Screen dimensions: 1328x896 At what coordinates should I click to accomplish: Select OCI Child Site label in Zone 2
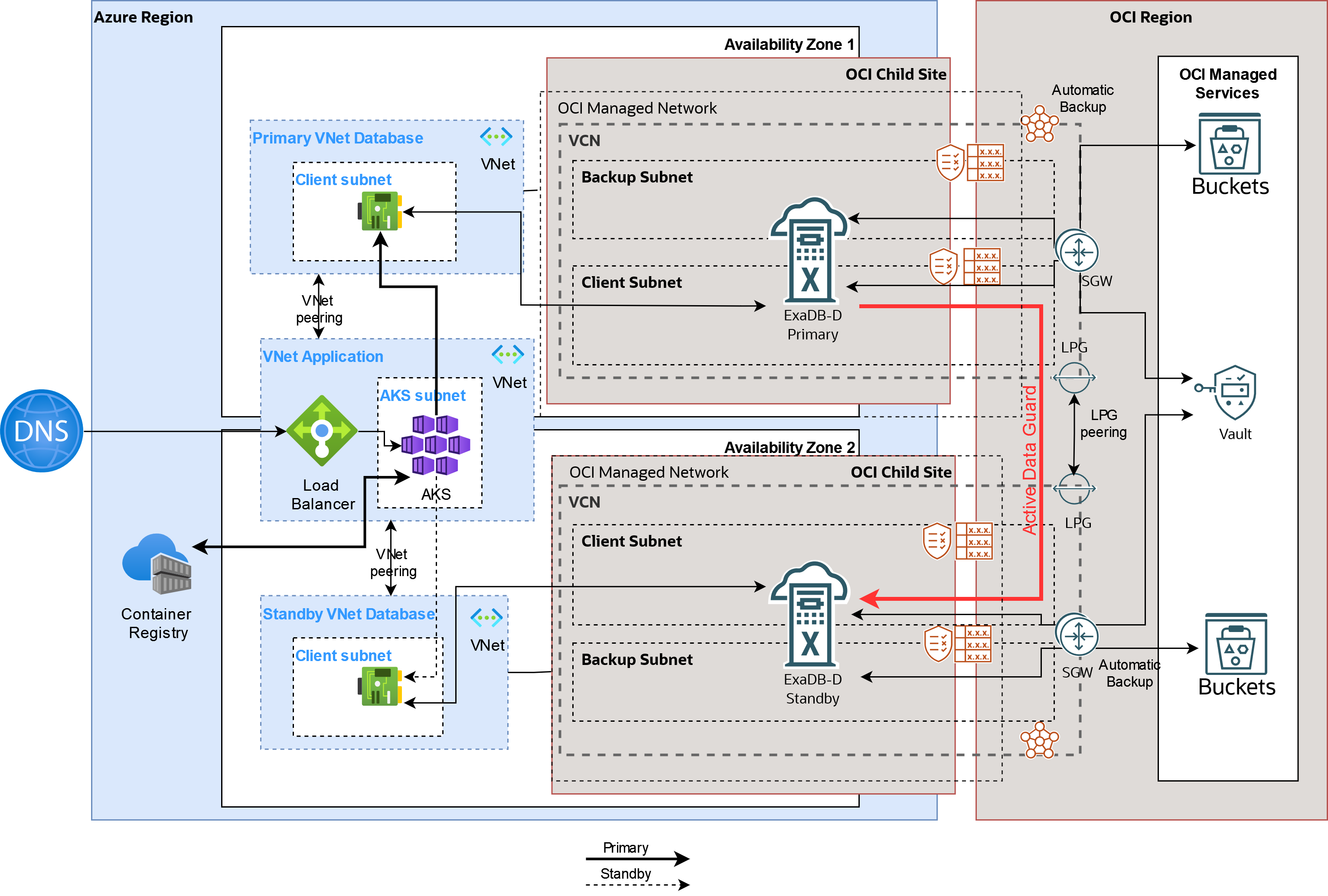[x=901, y=472]
